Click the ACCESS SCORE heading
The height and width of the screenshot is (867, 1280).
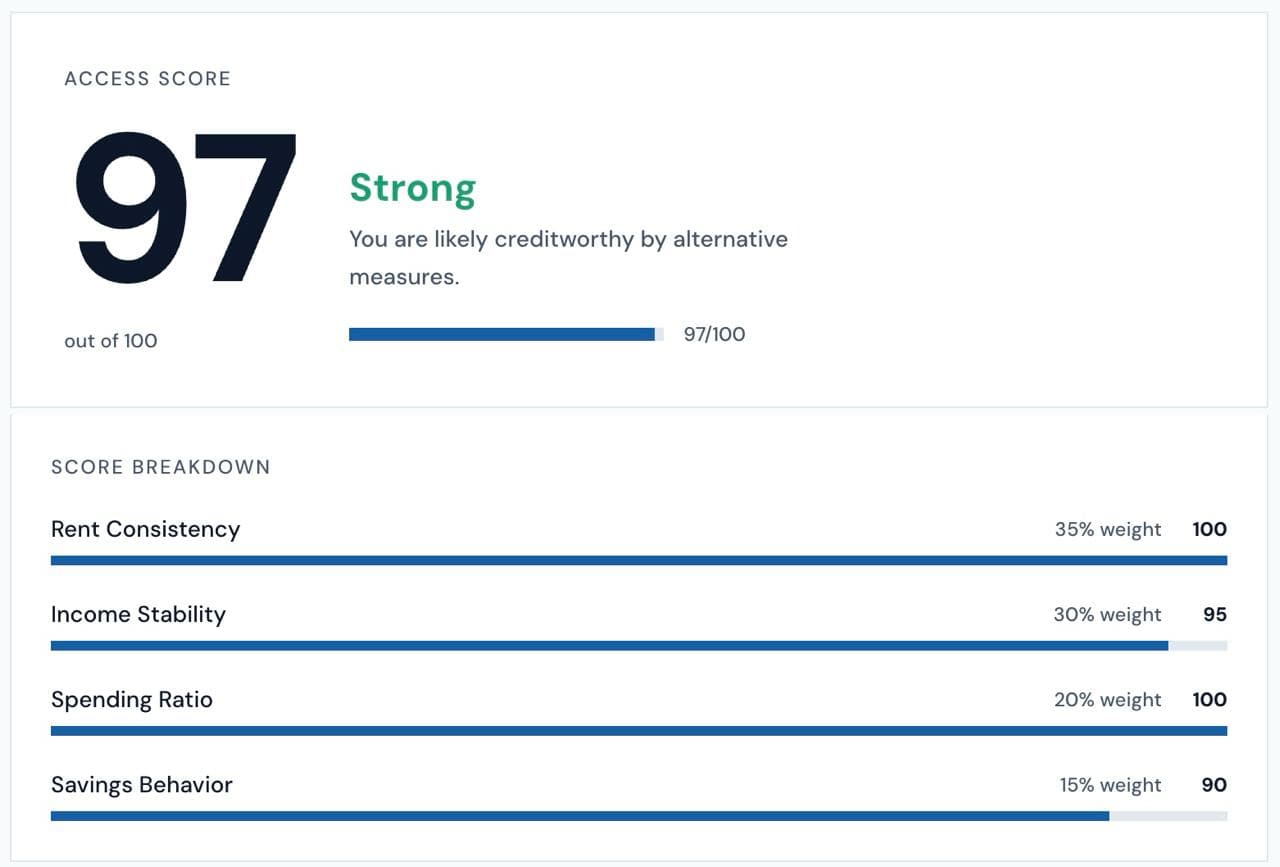coord(147,78)
